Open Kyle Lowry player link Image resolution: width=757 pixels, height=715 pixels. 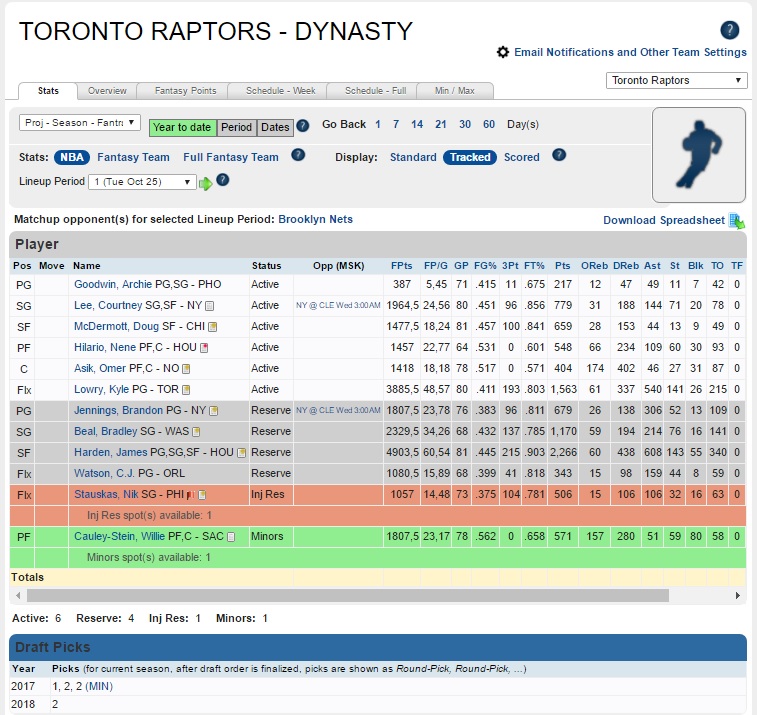101,389
